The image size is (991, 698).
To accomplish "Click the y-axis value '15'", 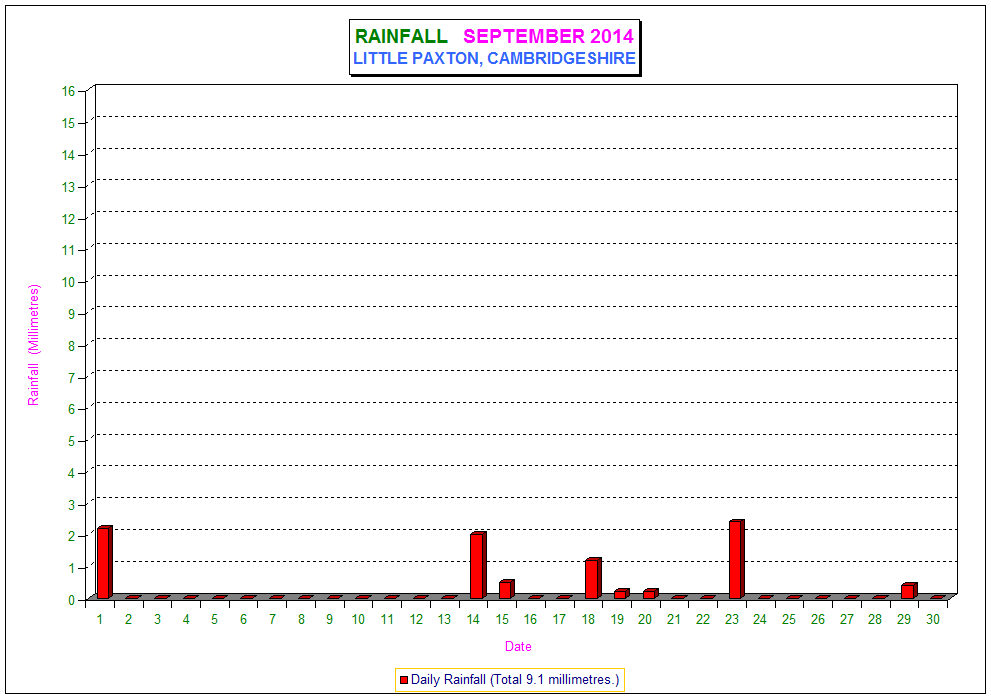I will (68, 123).
